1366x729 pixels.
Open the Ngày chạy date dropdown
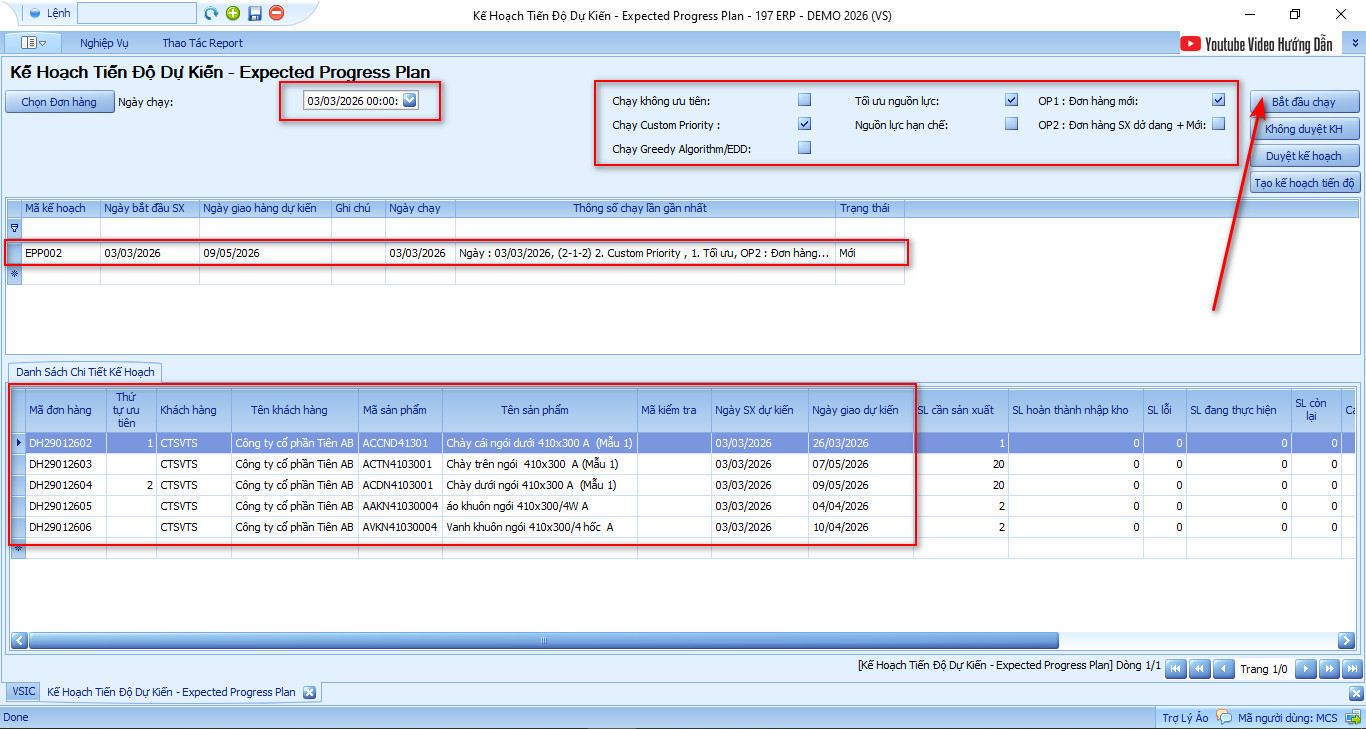click(x=410, y=101)
